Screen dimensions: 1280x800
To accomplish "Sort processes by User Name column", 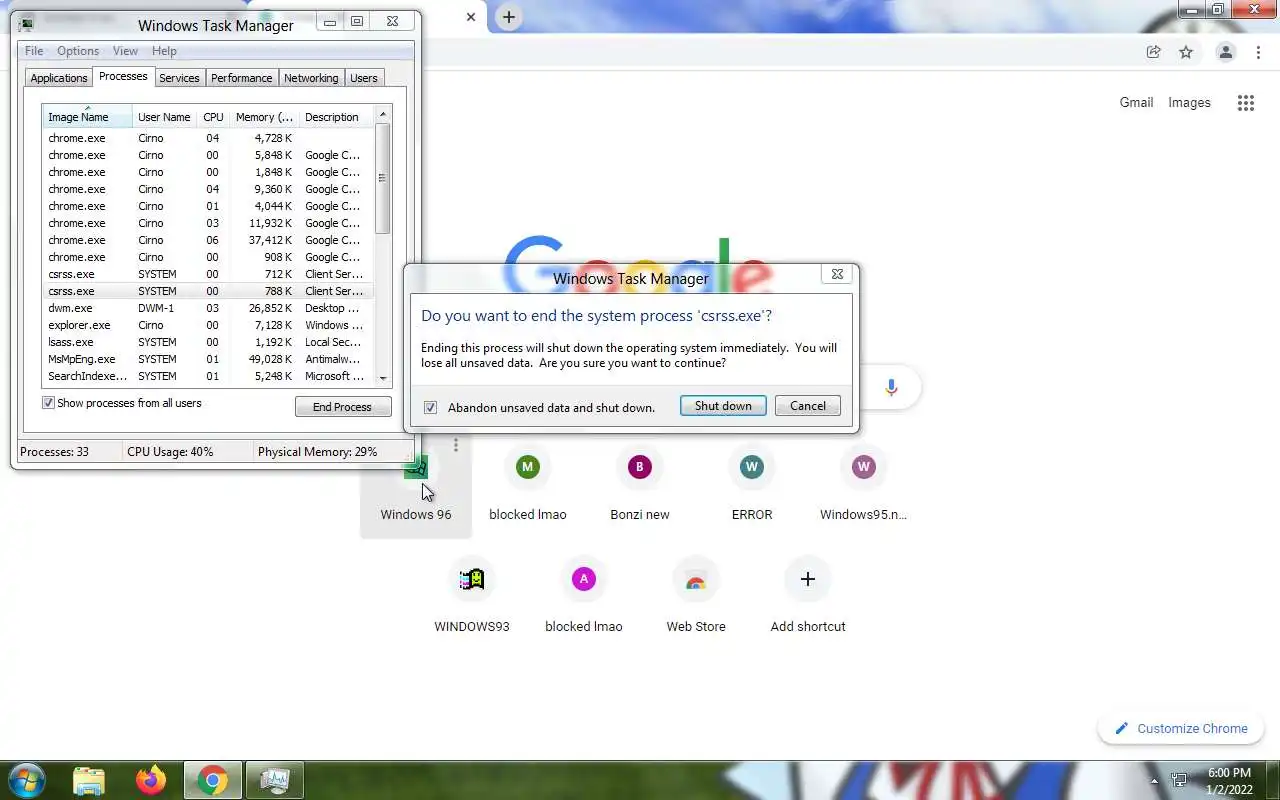I will 164,117.
